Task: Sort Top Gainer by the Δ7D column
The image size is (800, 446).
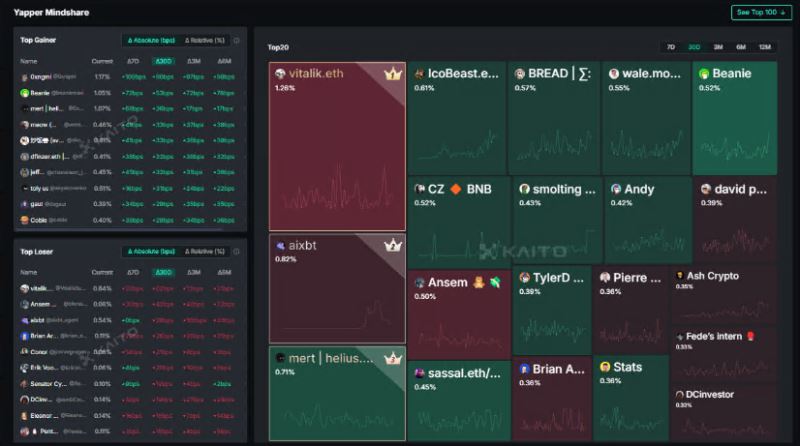Action: [x=133, y=61]
